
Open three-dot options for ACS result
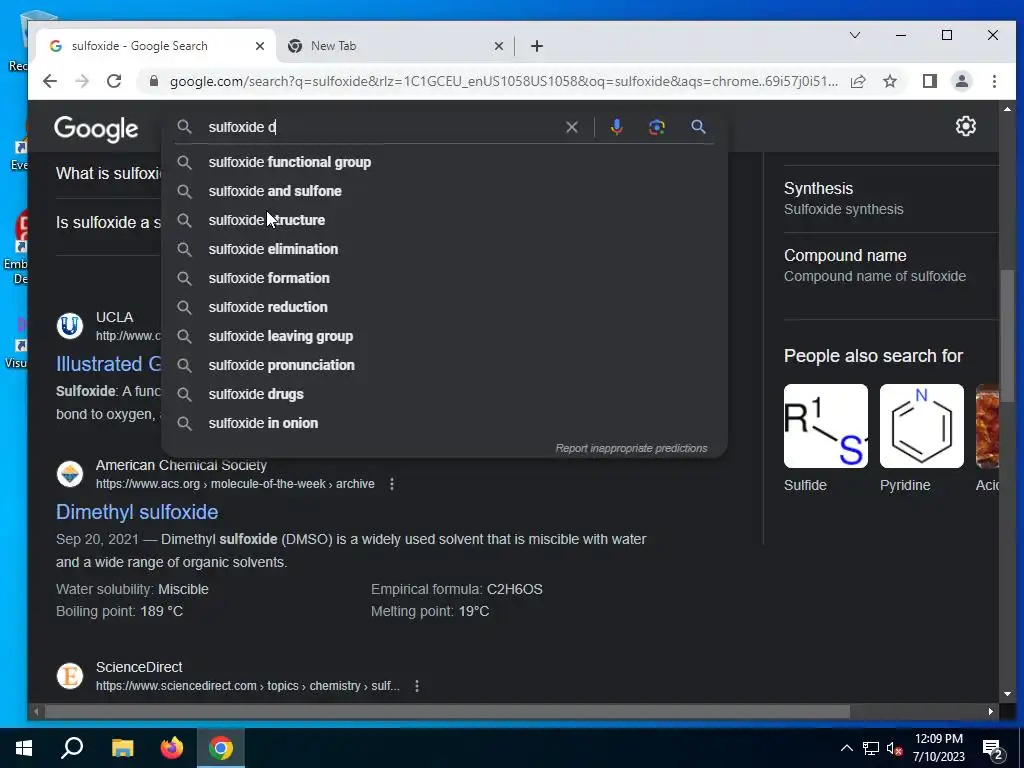click(392, 484)
